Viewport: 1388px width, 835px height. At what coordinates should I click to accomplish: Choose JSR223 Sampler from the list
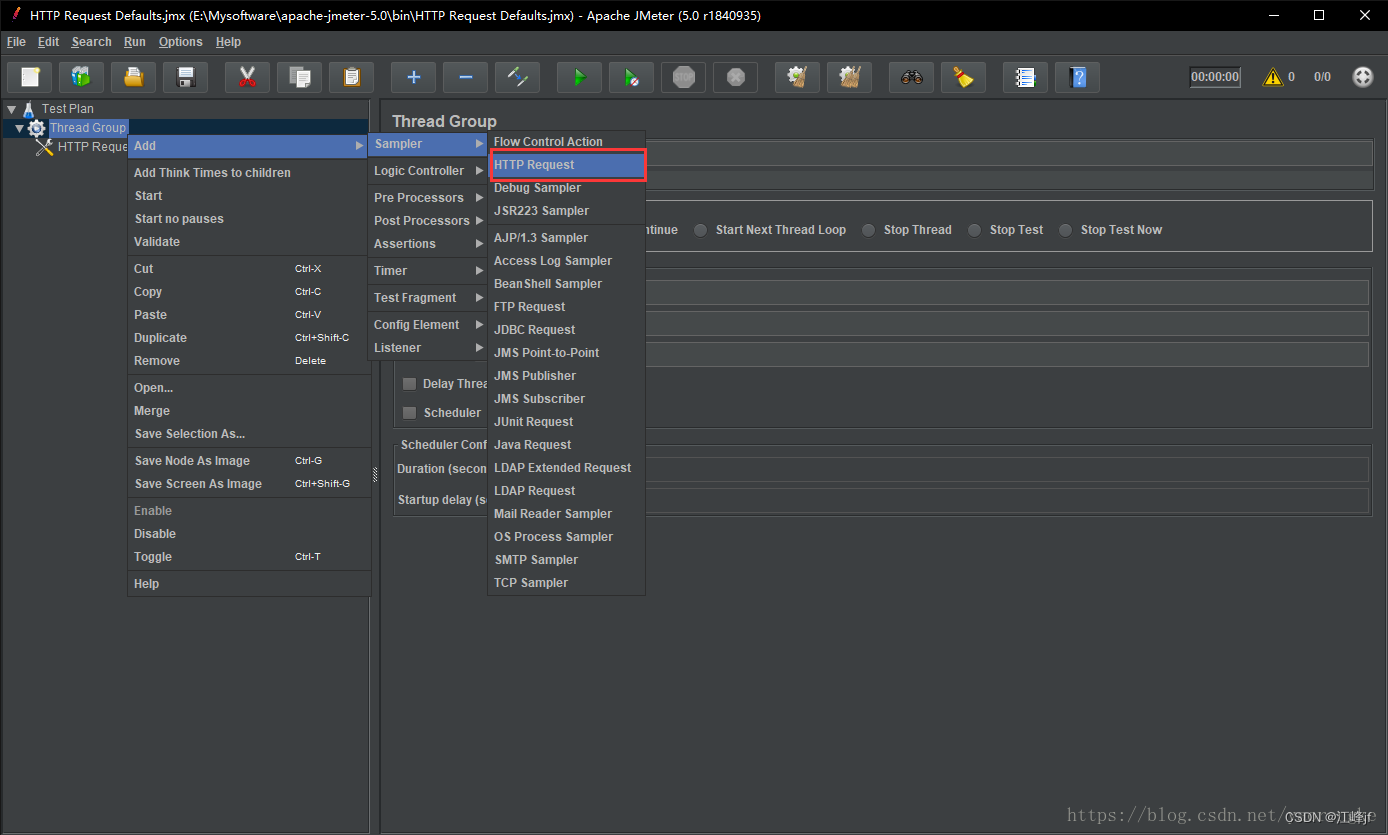[x=567, y=211]
